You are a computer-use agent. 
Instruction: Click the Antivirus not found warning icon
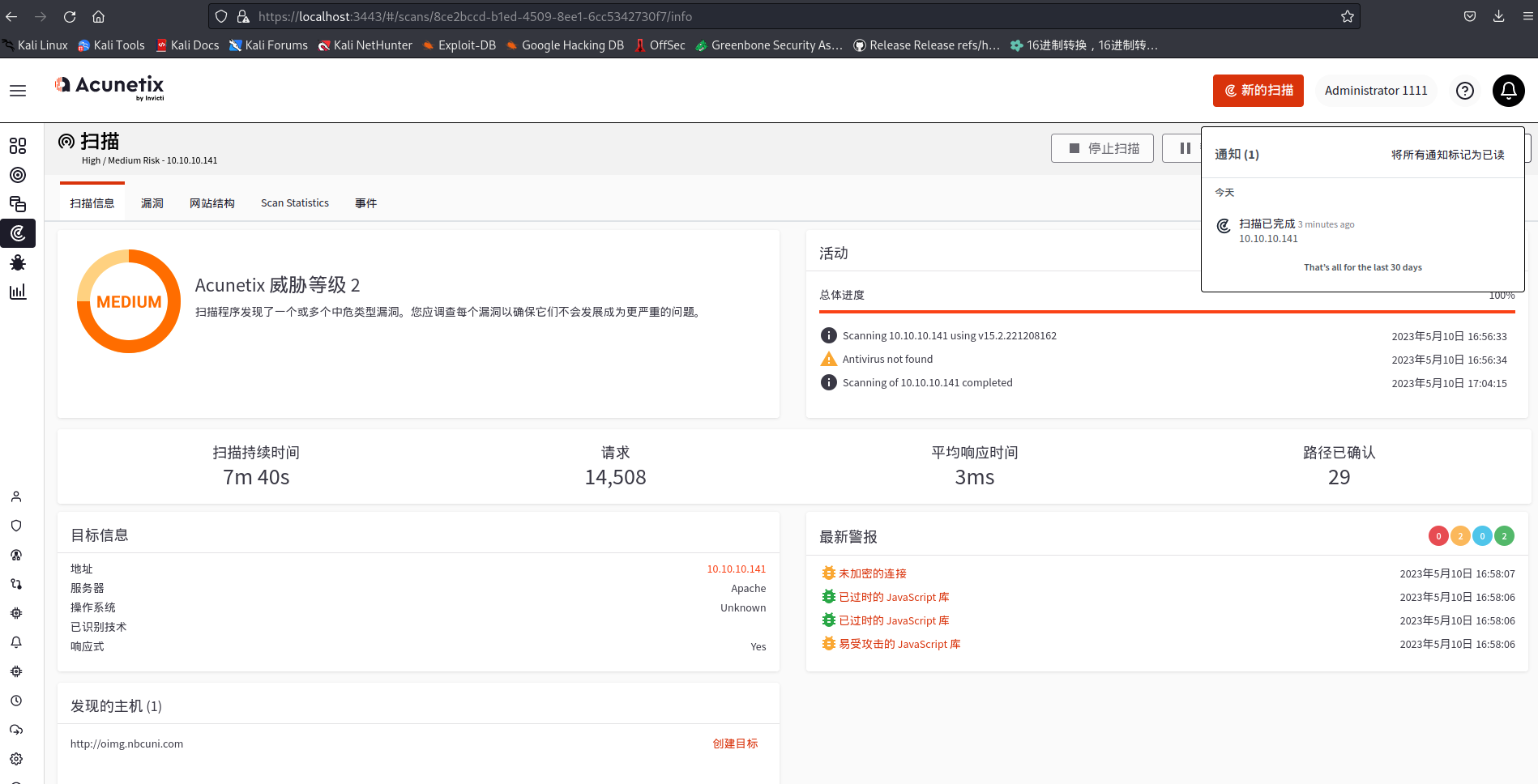click(x=828, y=359)
